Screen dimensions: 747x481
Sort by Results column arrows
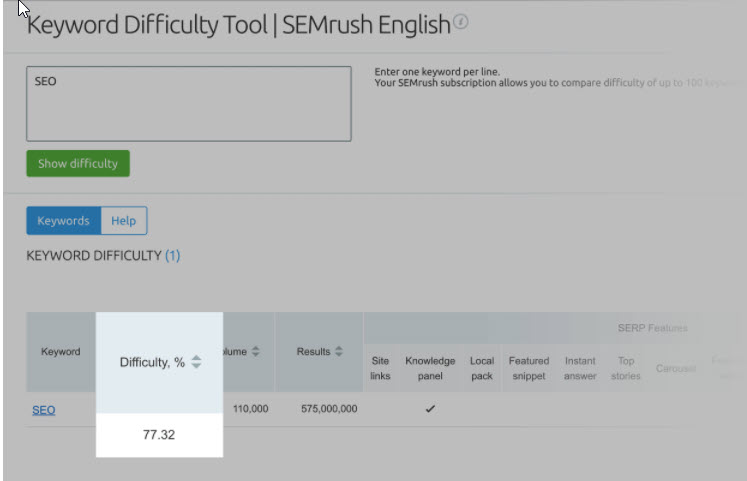coord(339,351)
